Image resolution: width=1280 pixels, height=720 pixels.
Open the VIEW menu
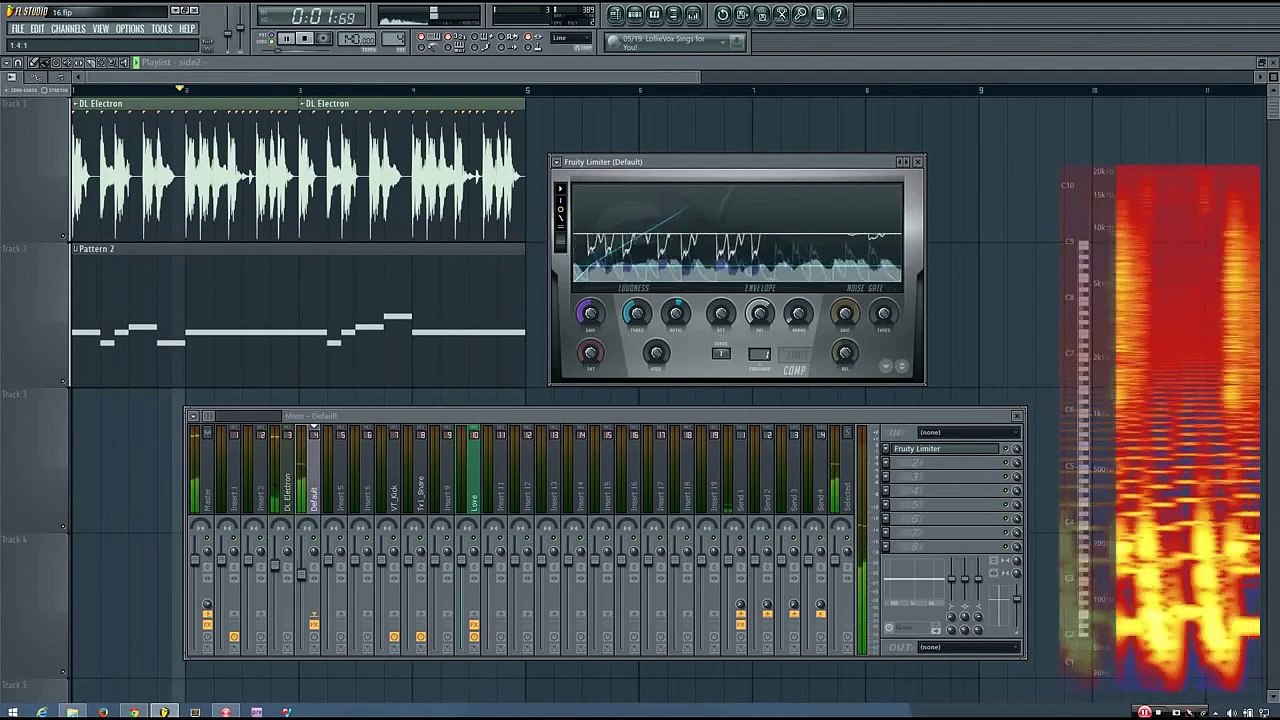101,29
